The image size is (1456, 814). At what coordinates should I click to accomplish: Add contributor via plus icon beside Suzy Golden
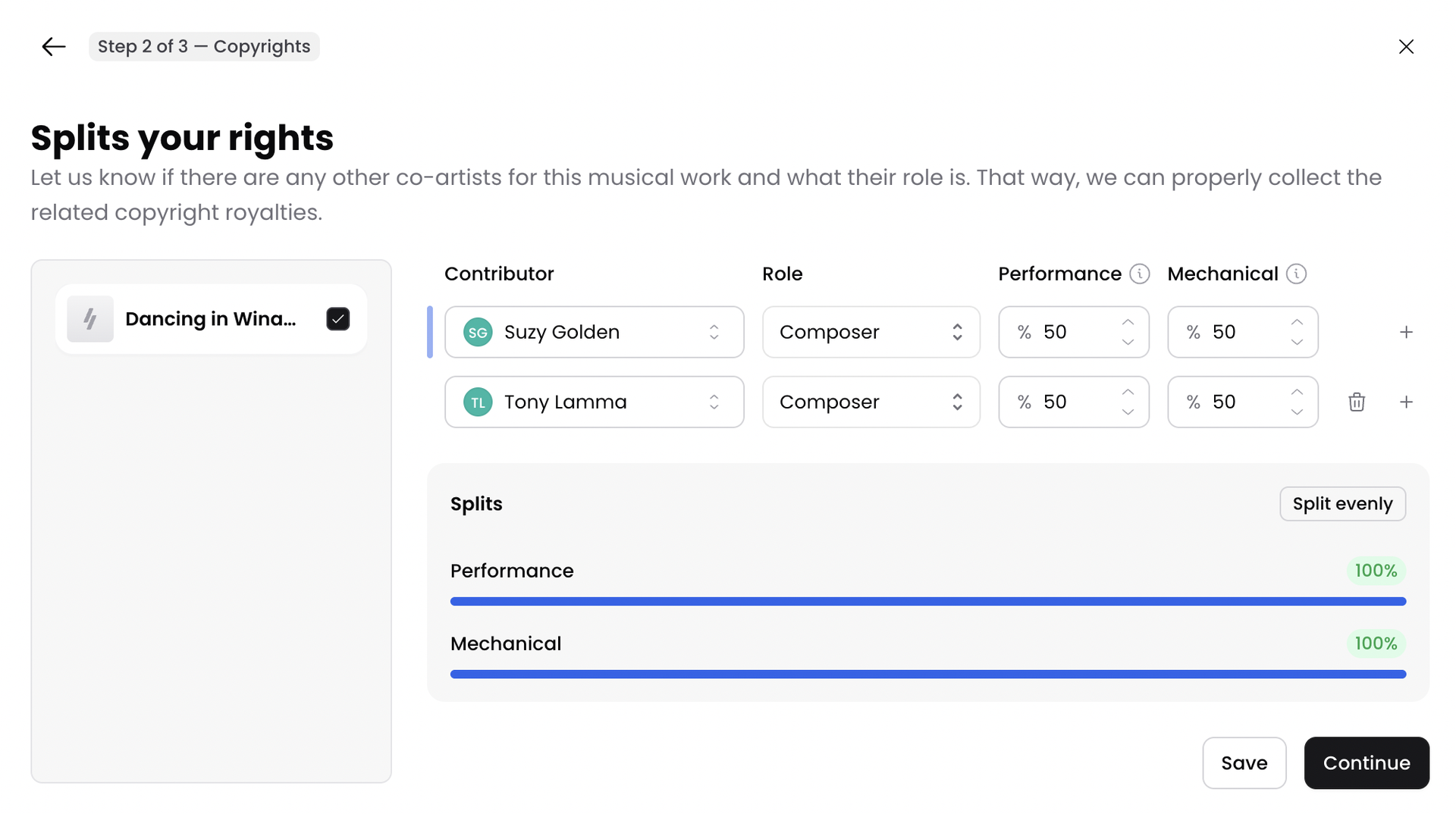[x=1406, y=332]
